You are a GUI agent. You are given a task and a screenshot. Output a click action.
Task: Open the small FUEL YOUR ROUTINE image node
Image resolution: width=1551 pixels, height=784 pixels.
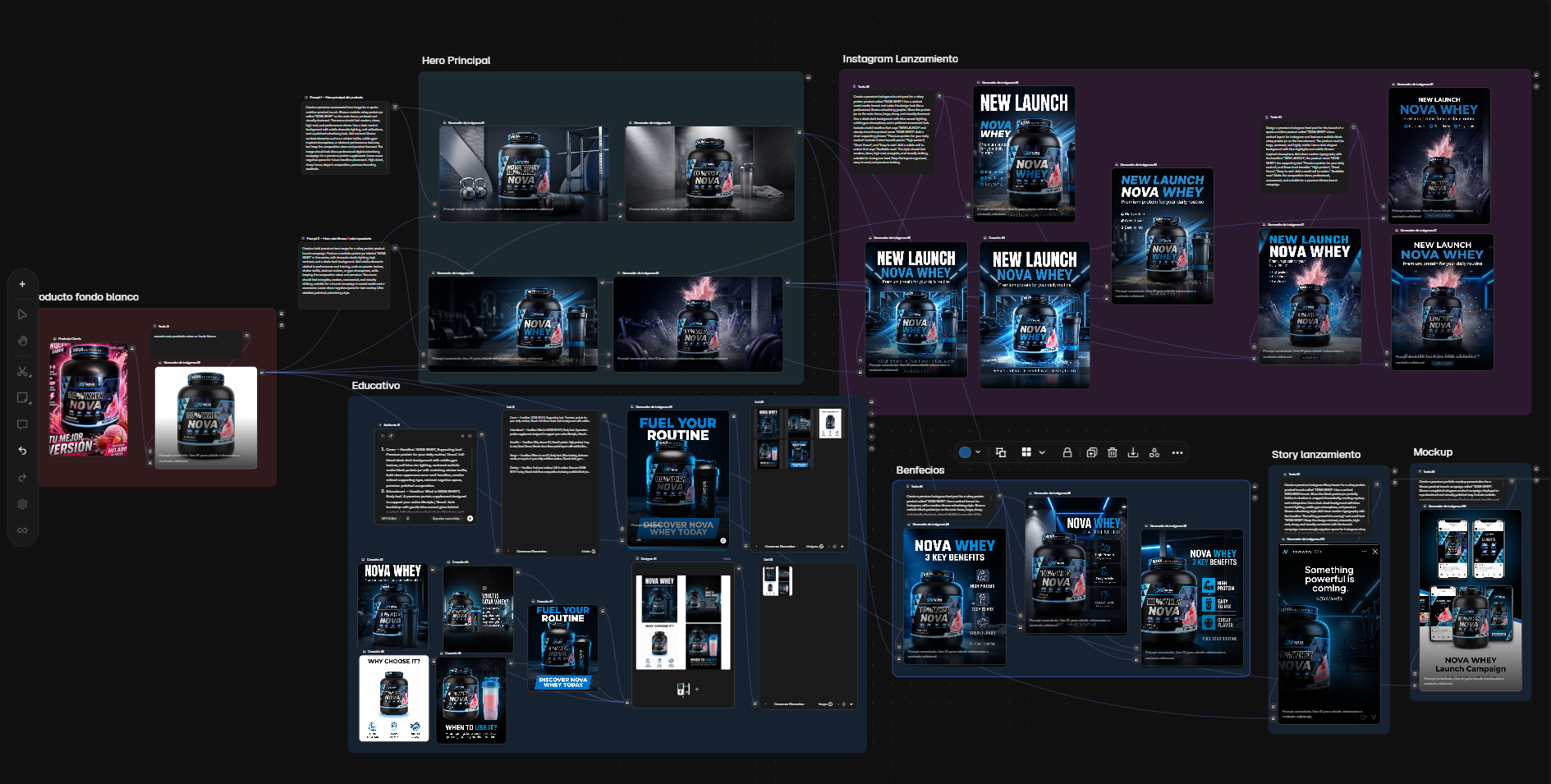coord(562,647)
